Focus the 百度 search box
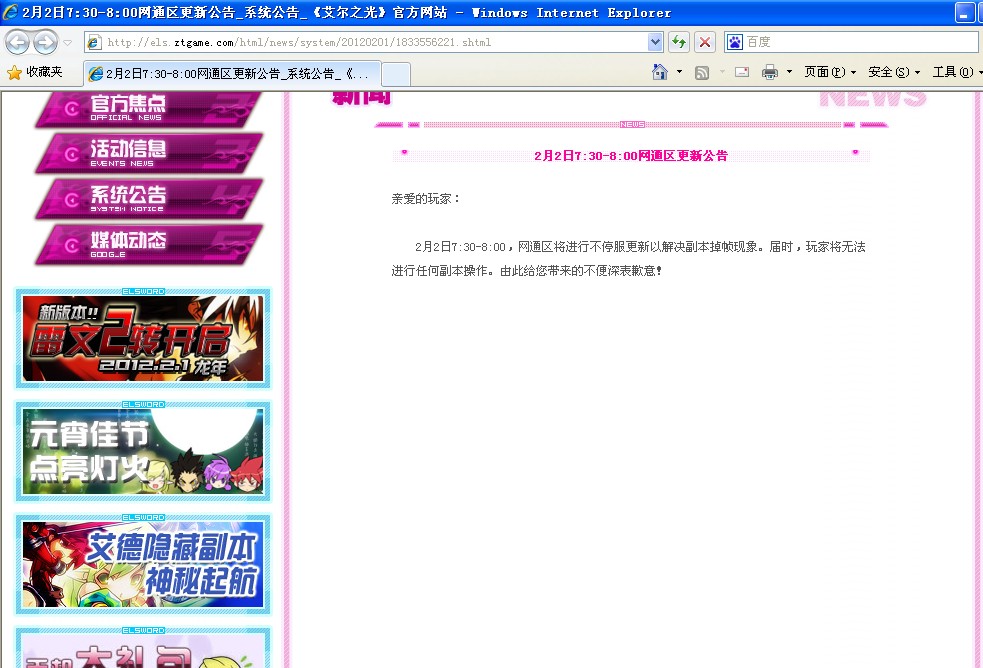The height and width of the screenshot is (668, 983). 860,42
